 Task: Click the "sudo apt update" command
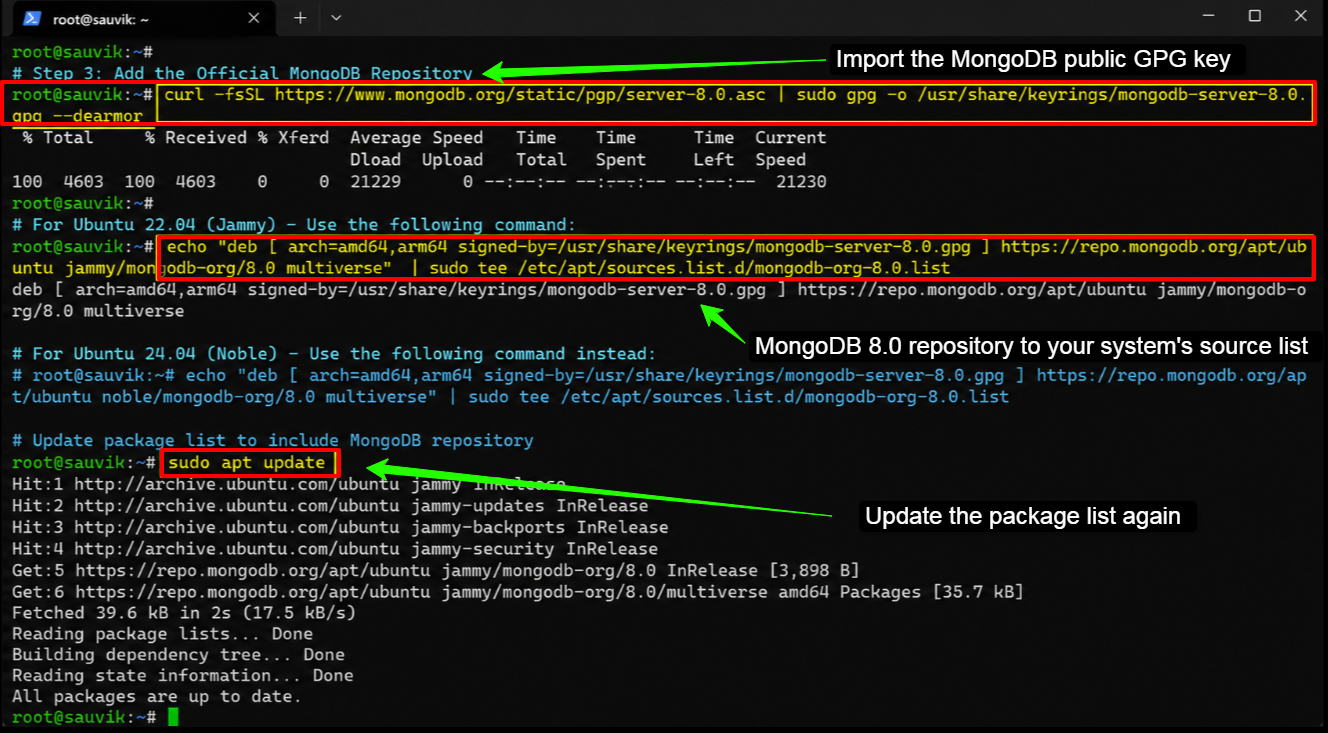[247, 463]
